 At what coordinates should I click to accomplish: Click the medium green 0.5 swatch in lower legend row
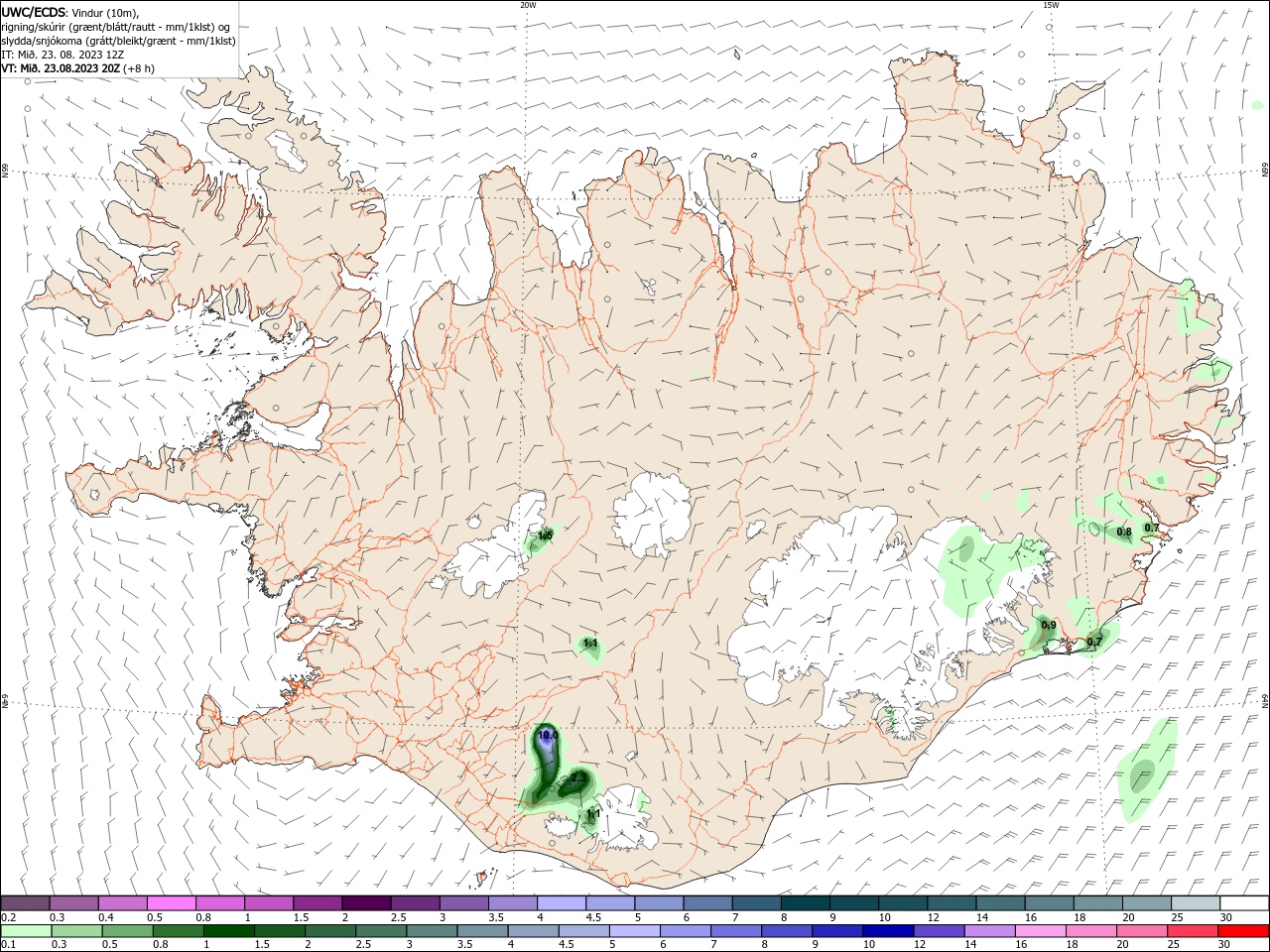coord(127,931)
